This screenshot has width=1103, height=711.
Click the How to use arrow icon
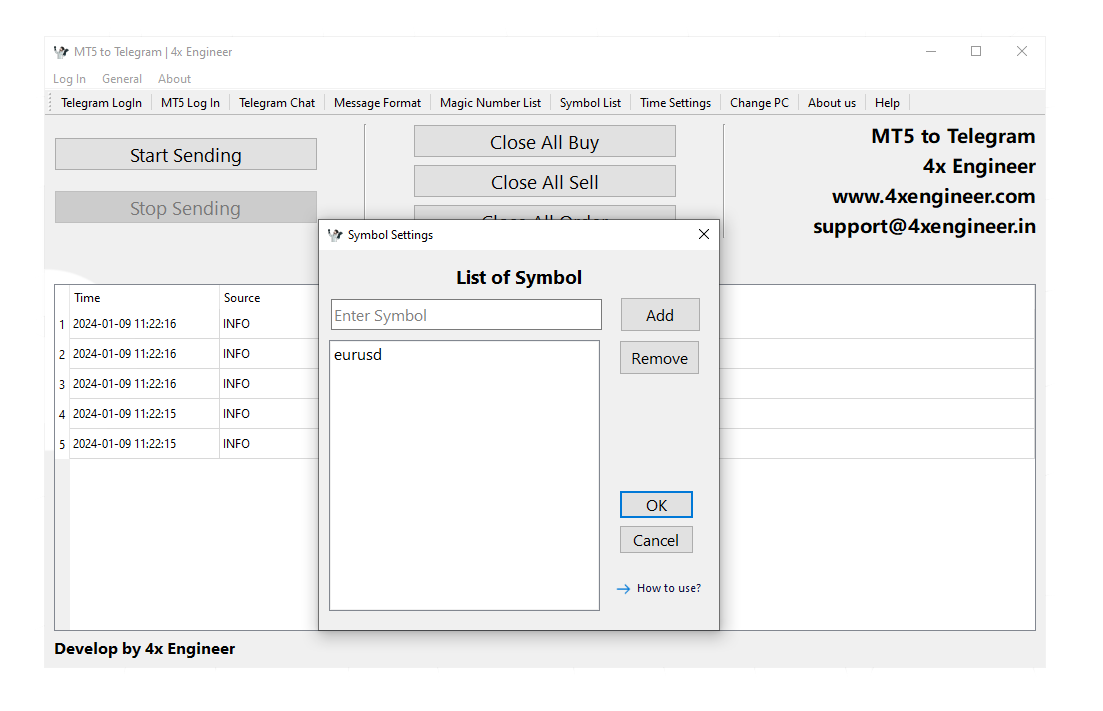(623, 589)
